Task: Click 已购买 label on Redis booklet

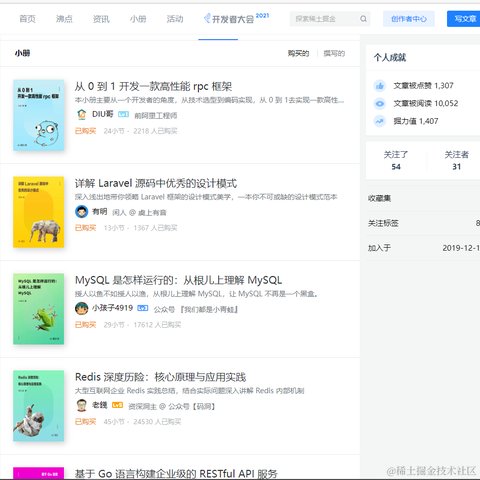Action: [85, 422]
